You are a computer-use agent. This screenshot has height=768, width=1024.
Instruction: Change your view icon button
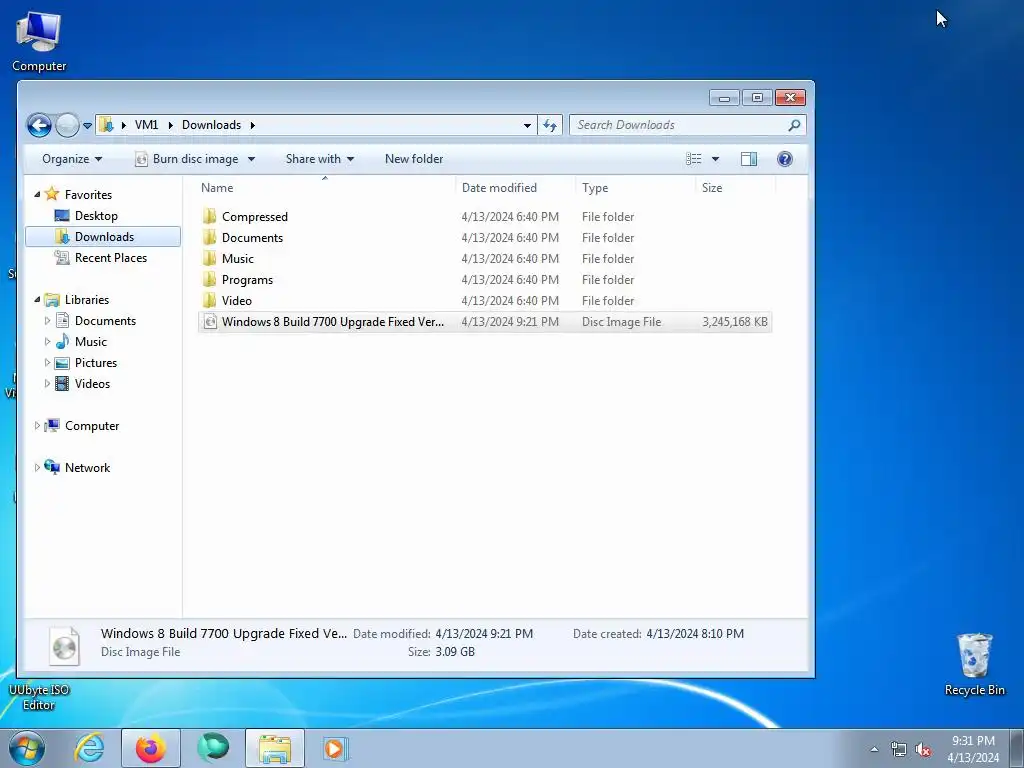click(694, 159)
